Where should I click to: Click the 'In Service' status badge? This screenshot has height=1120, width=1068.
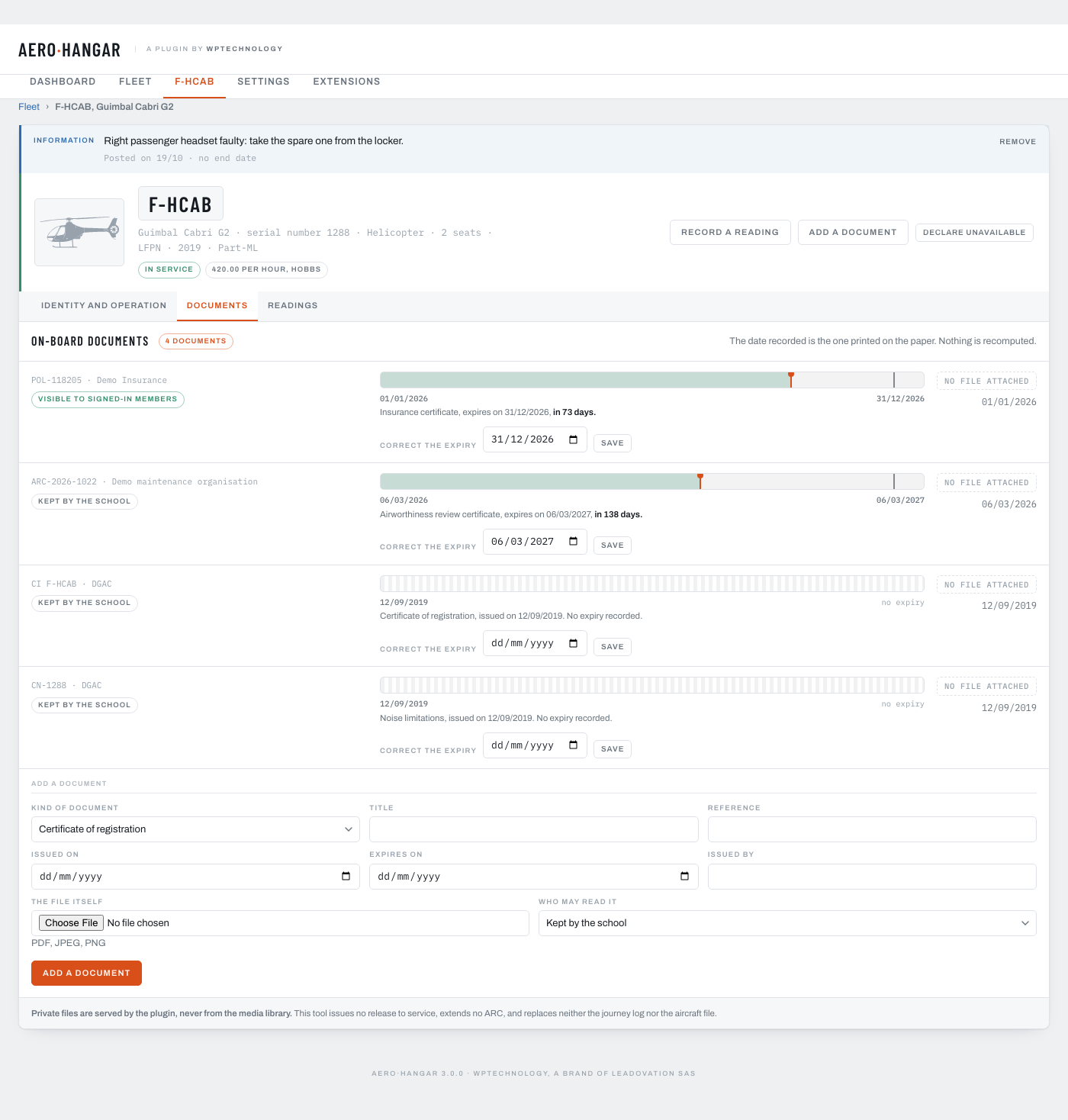point(169,269)
